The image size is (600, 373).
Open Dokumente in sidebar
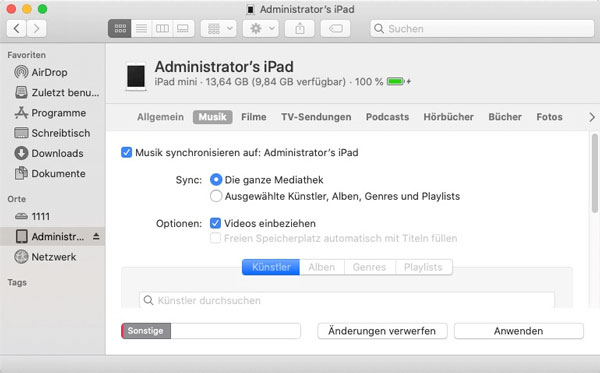point(50,174)
